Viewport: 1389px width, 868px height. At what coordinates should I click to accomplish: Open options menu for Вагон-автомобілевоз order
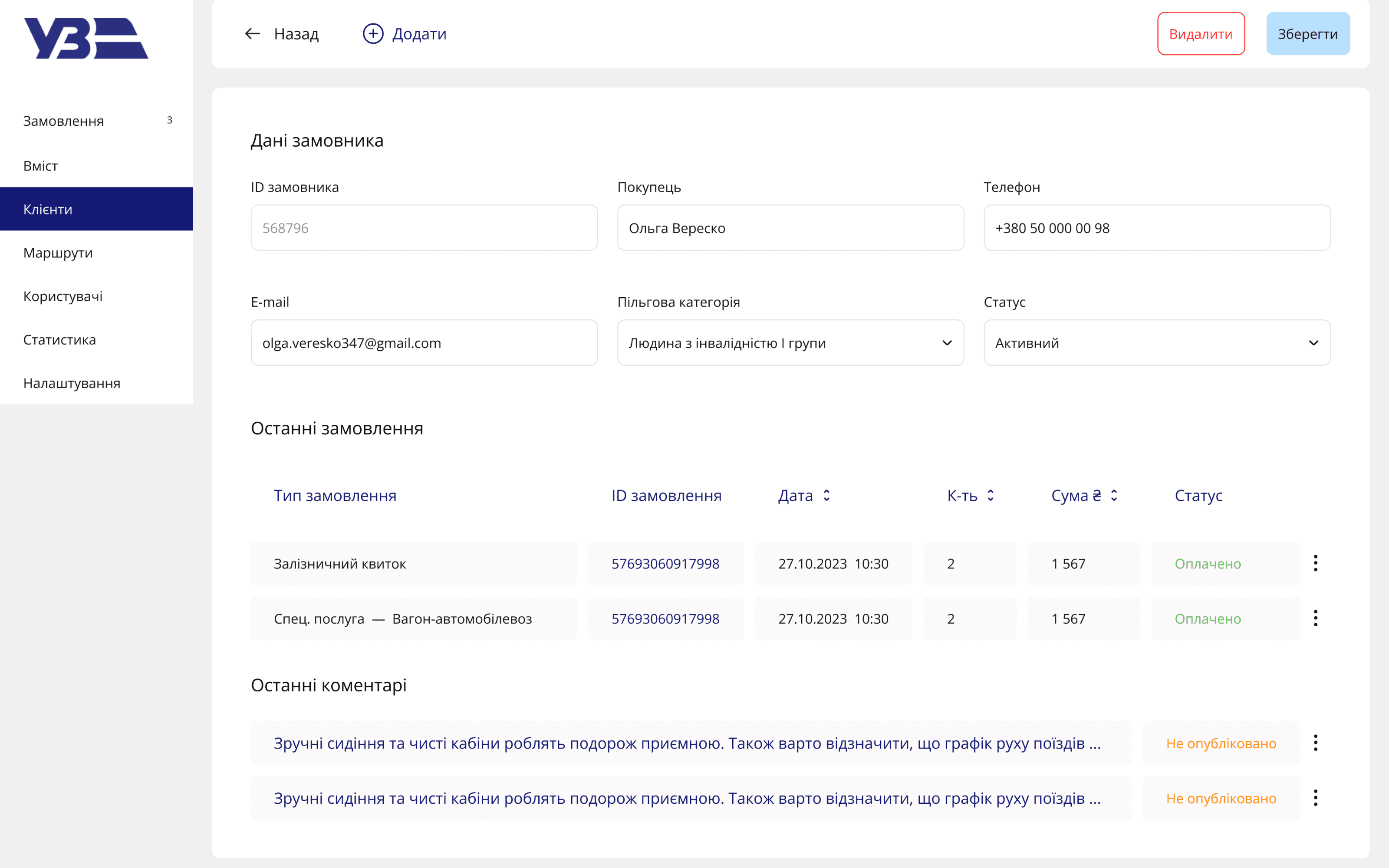pyautogui.click(x=1316, y=618)
